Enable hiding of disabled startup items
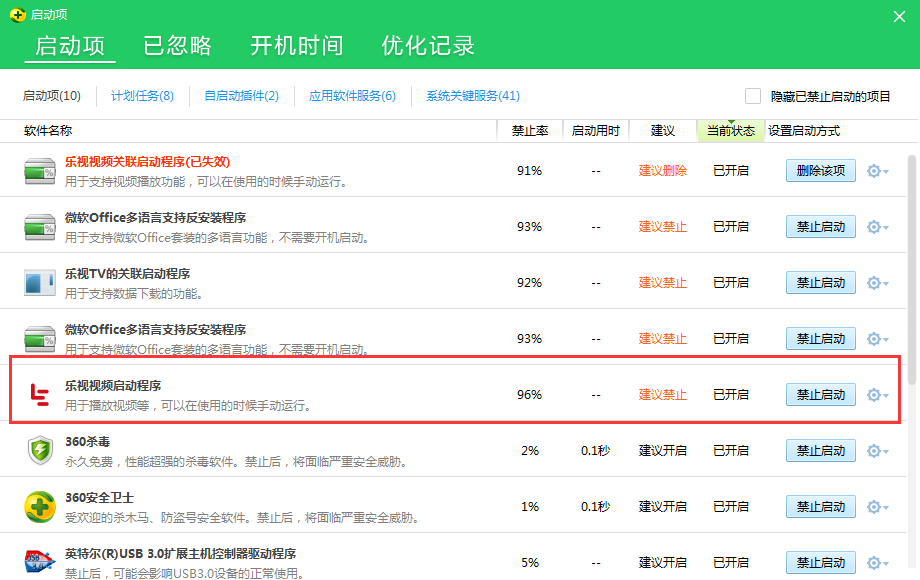This screenshot has height=580, width=920. [x=753, y=95]
